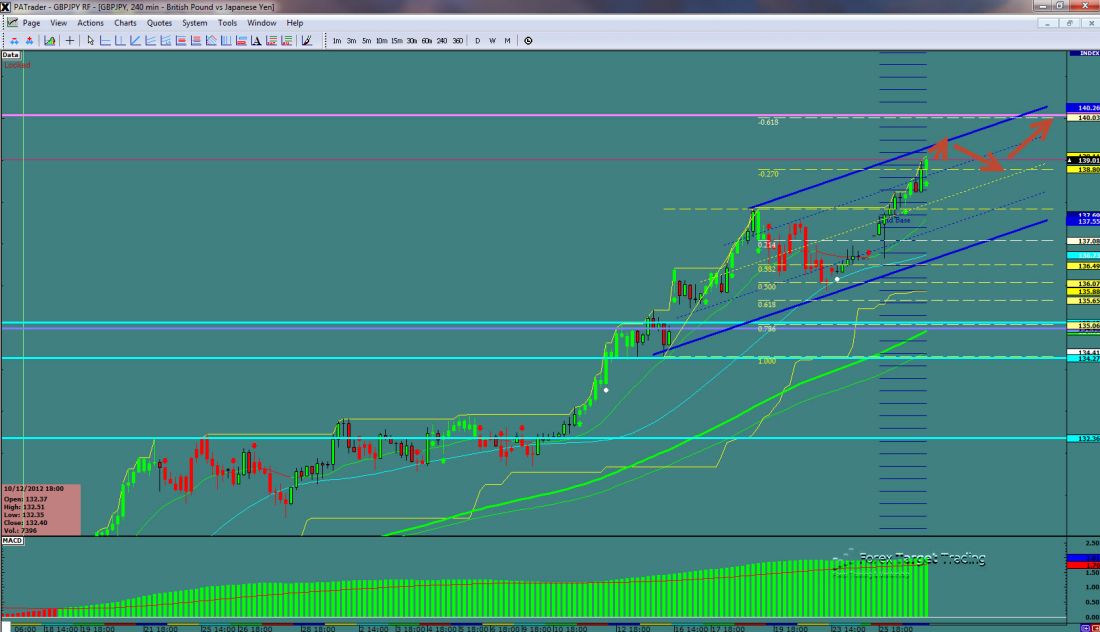The image size is (1100, 632).
Task: Click the pencil drawing tool icon
Action: click(306, 41)
